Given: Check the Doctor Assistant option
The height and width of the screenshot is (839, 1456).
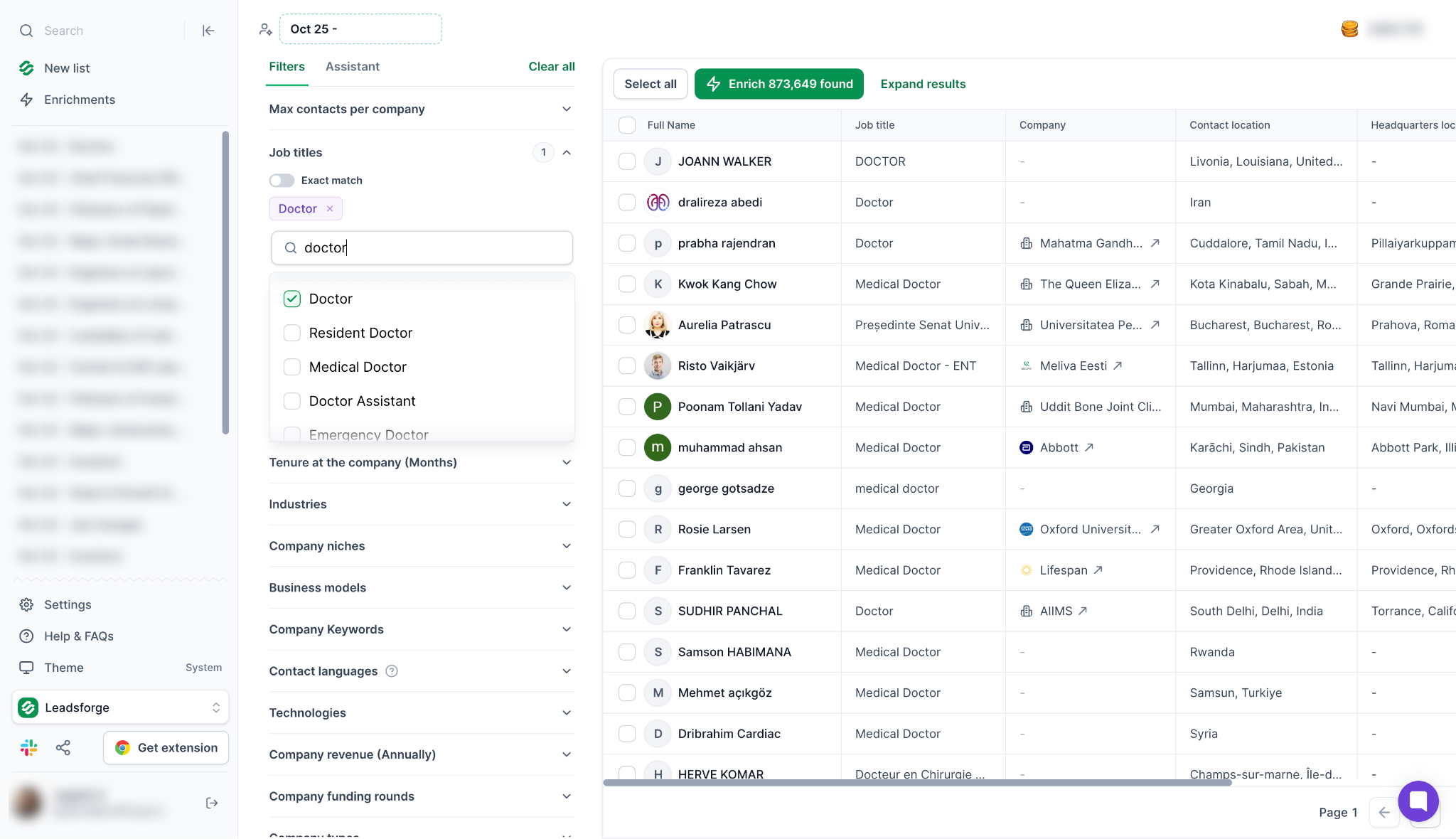Looking at the screenshot, I should coord(292,401).
